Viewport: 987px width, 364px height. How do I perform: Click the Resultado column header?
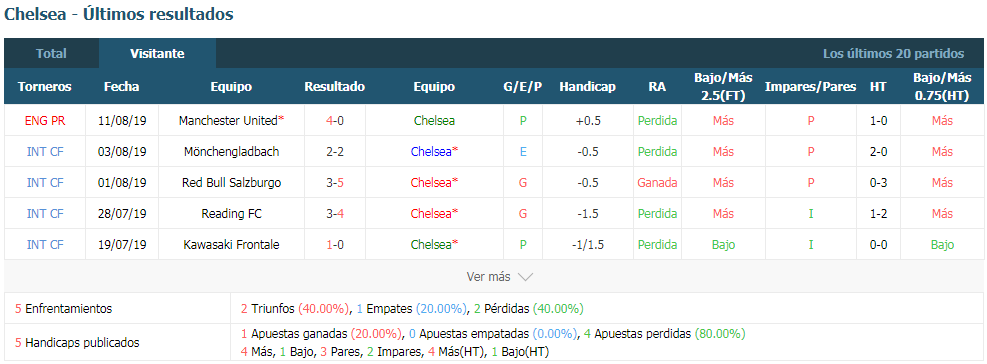(x=335, y=87)
